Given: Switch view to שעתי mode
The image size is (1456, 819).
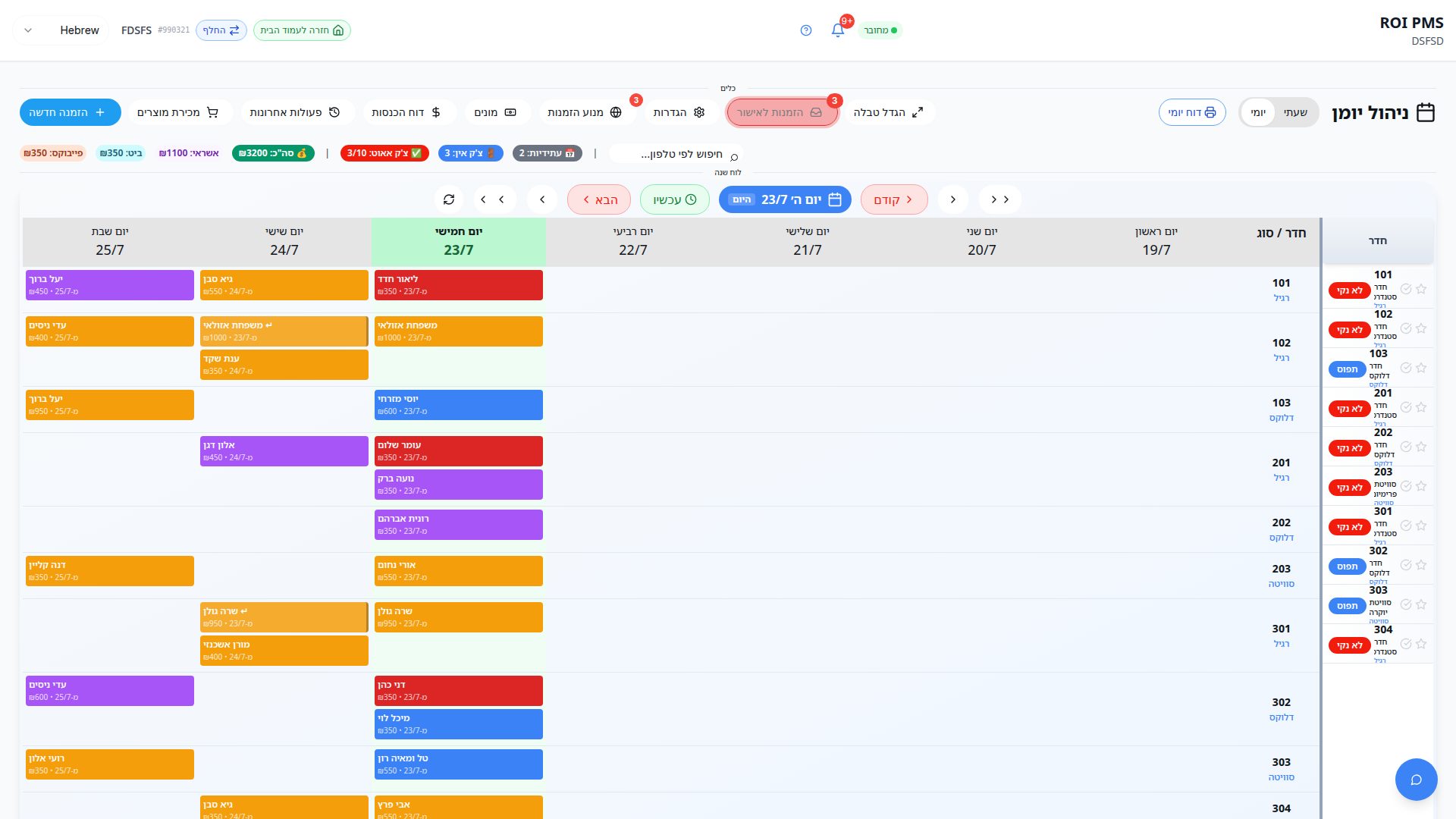Looking at the screenshot, I should 1295,112.
